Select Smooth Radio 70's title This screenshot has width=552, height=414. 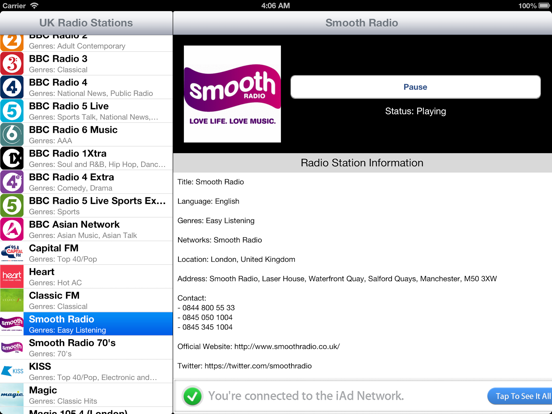pos(72,343)
